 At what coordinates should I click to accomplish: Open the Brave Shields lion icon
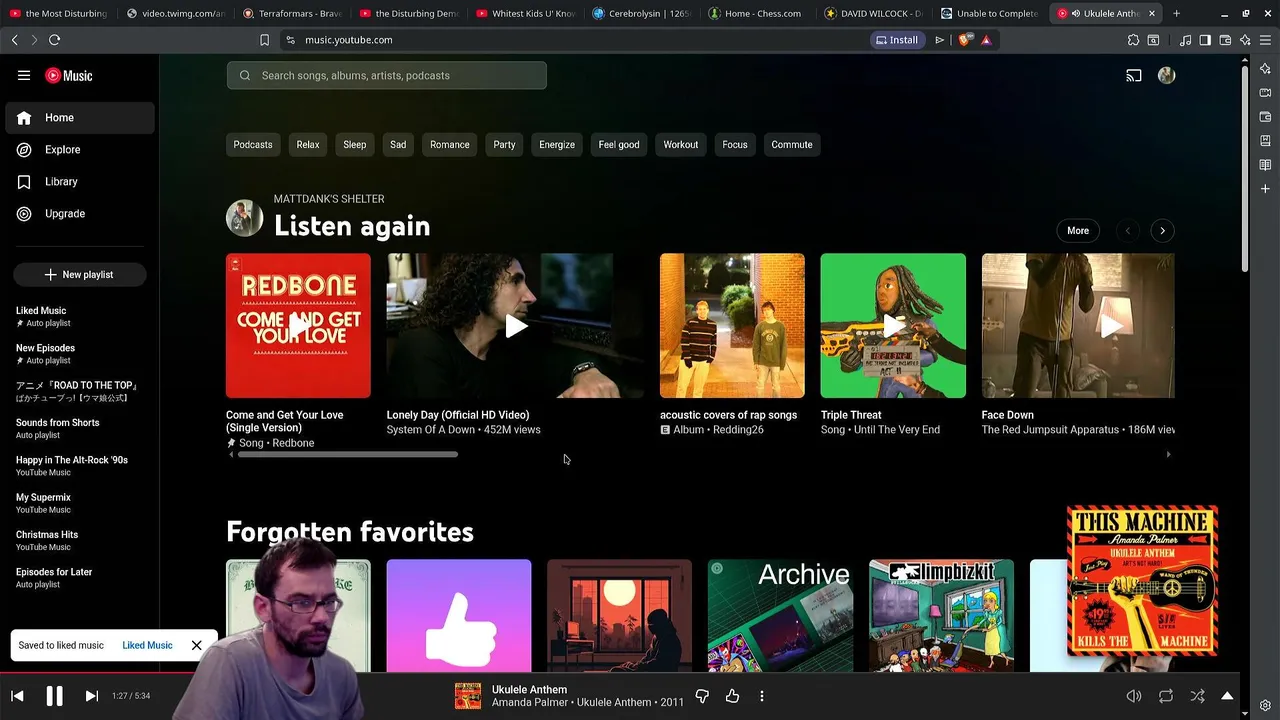[x=964, y=40]
